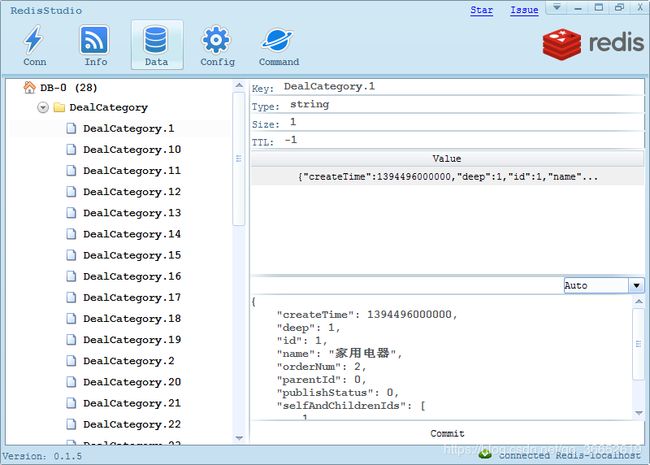Click the "createTime" line in JSON editor
The height and width of the screenshot is (465, 650).
coord(367,315)
